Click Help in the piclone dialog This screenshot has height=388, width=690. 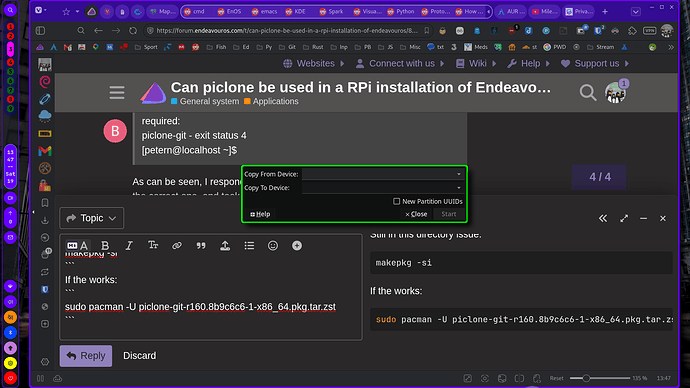tap(260, 214)
